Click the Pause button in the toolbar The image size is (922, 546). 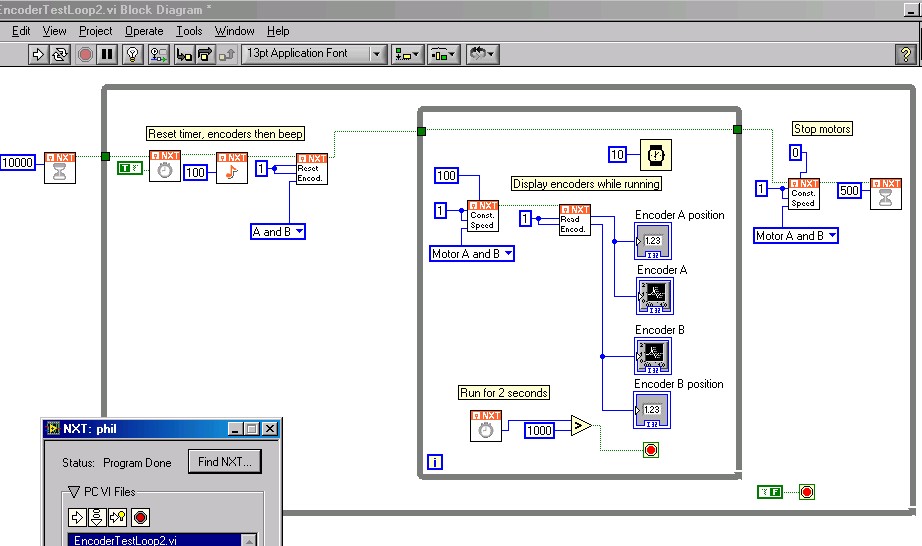[x=107, y=55]
